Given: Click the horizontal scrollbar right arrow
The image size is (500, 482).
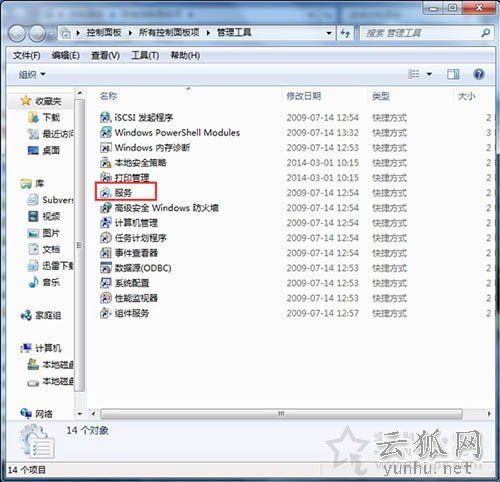Looking at the screenshot, I should click(x=489, y=414).
